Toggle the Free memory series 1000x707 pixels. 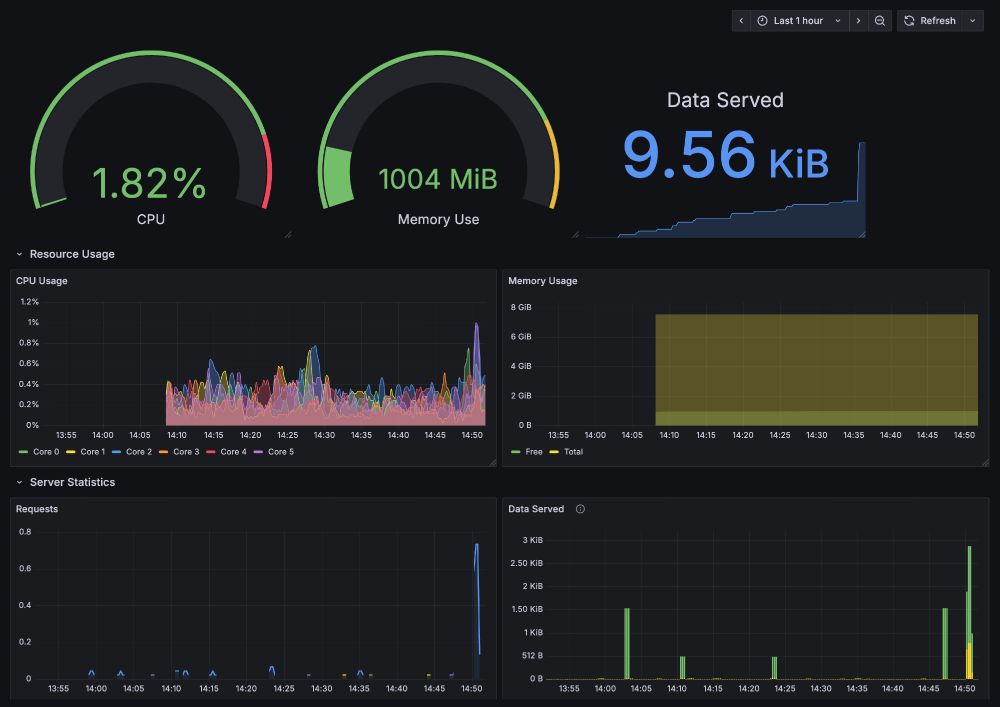click(527, 451)
